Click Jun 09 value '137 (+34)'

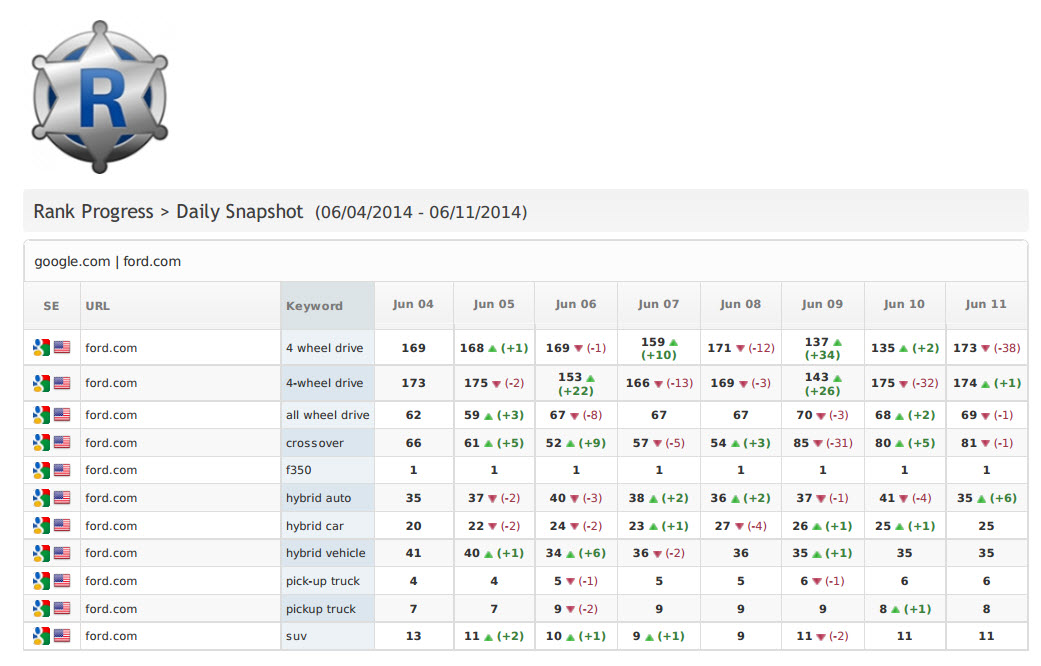[x=823, y=348]
